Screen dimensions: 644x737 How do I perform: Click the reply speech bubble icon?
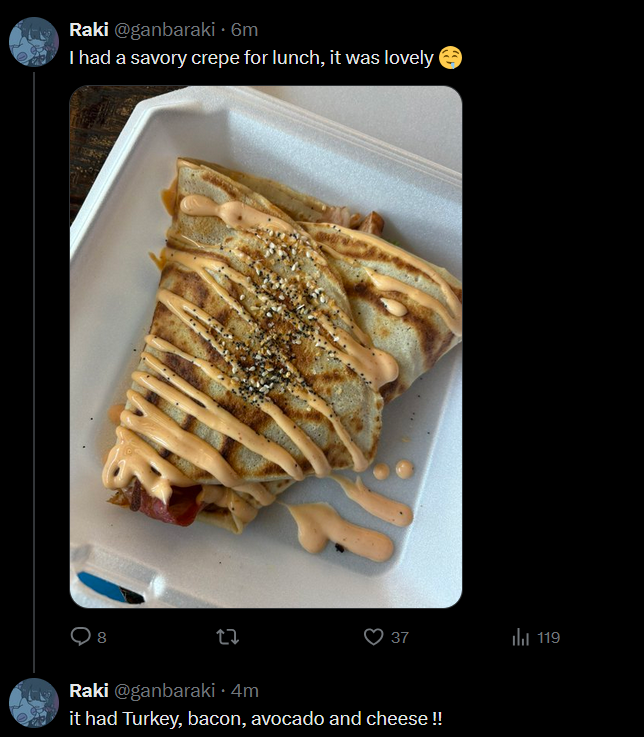pos(80,637)
